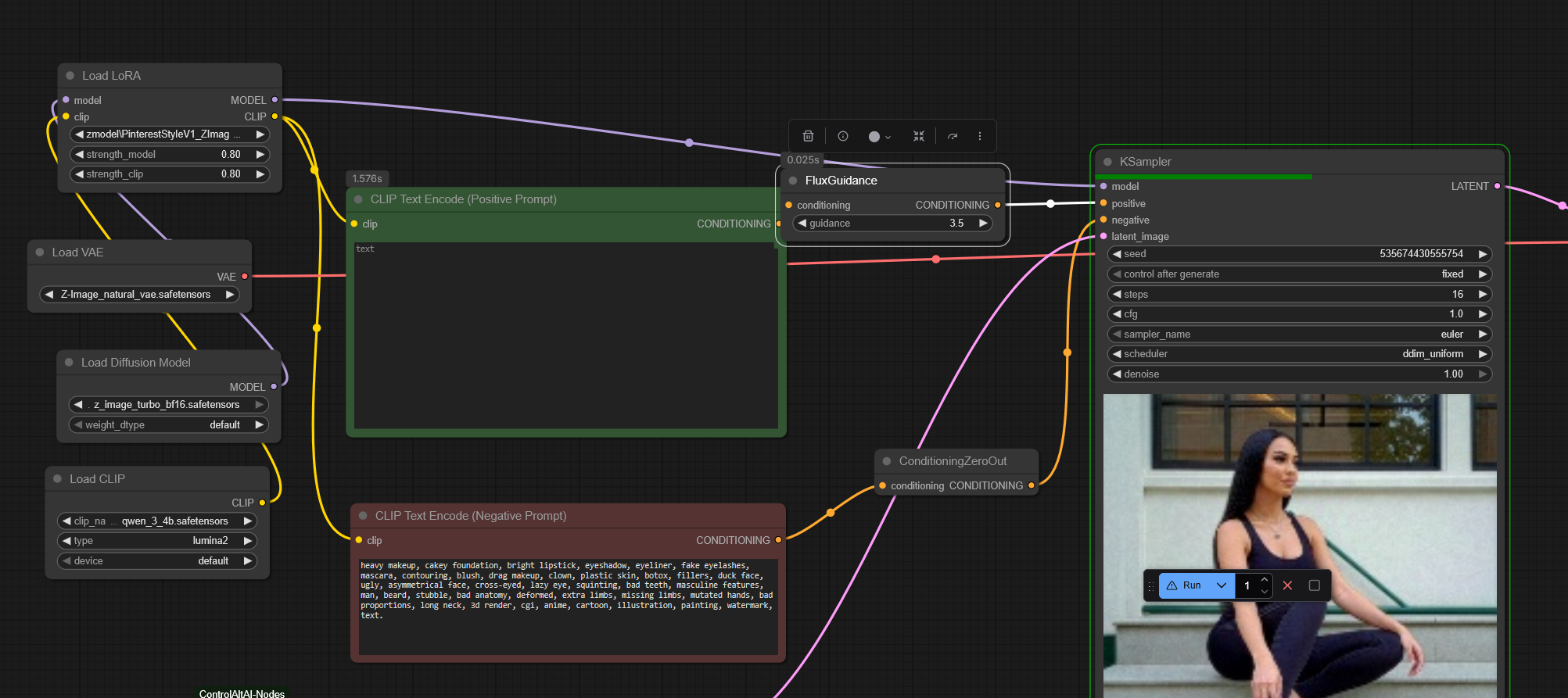Image resolution: width=1568 pixels, height=698 pixels.
Task: Open the three-dot more options menu
Action: [979, 136]
